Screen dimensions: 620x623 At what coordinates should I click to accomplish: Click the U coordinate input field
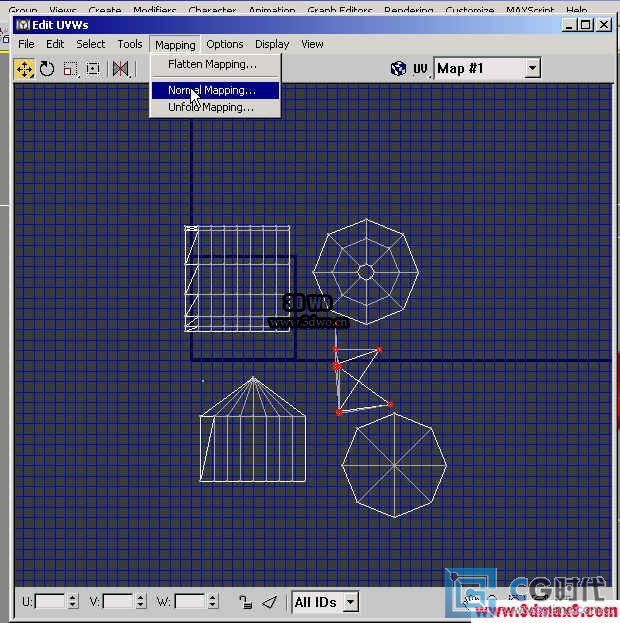pyautogui.click(x=50, y=602)
